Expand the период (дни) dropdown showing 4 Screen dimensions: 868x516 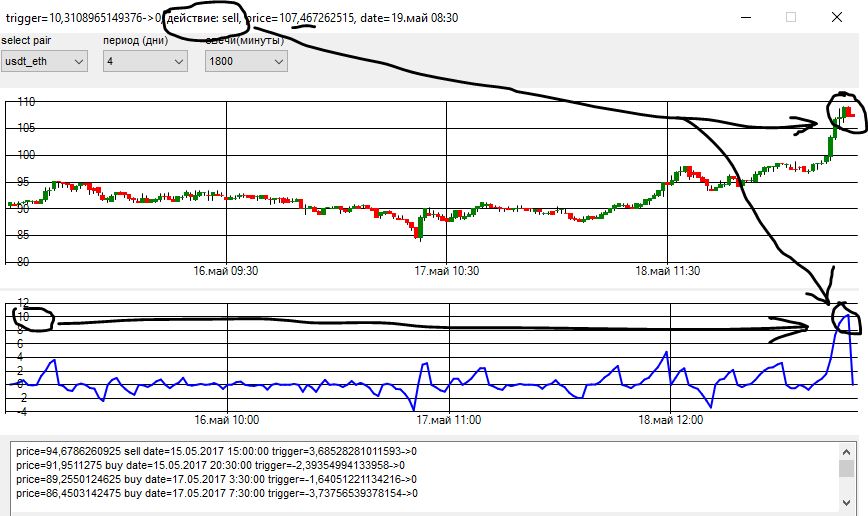coord(145,62)
